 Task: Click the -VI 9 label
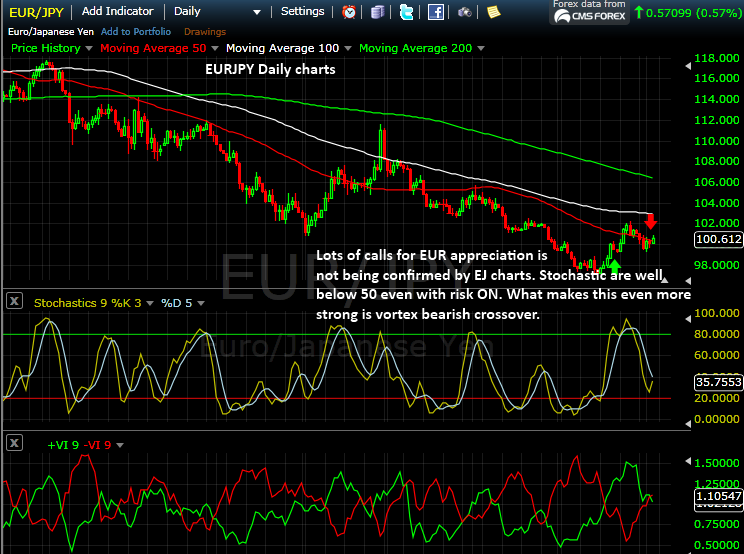tap(97, 445)
